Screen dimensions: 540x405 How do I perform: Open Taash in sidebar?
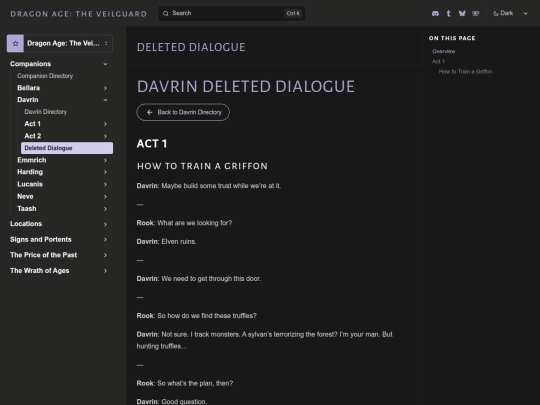(x=27, y=209)
